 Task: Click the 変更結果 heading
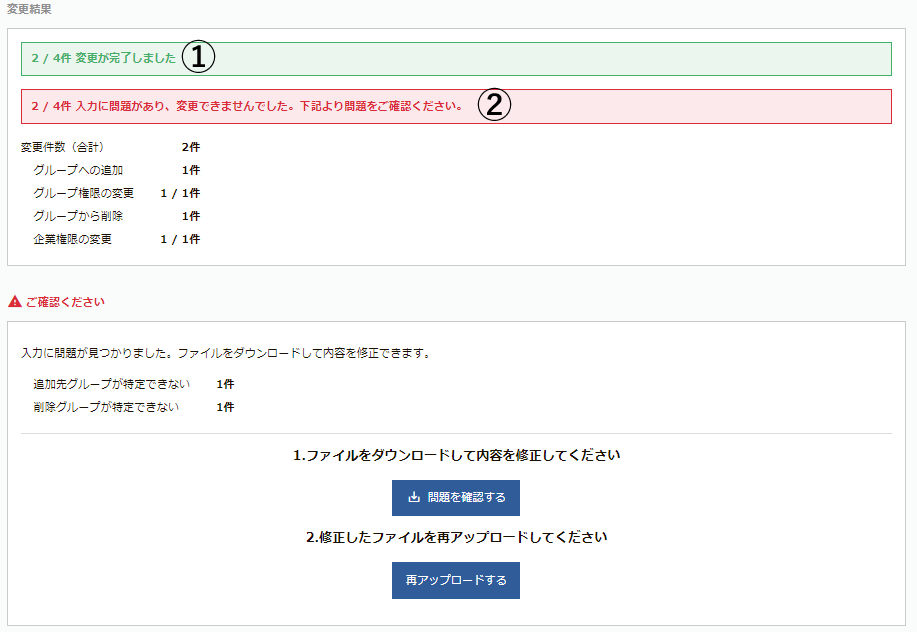(29, 9)
